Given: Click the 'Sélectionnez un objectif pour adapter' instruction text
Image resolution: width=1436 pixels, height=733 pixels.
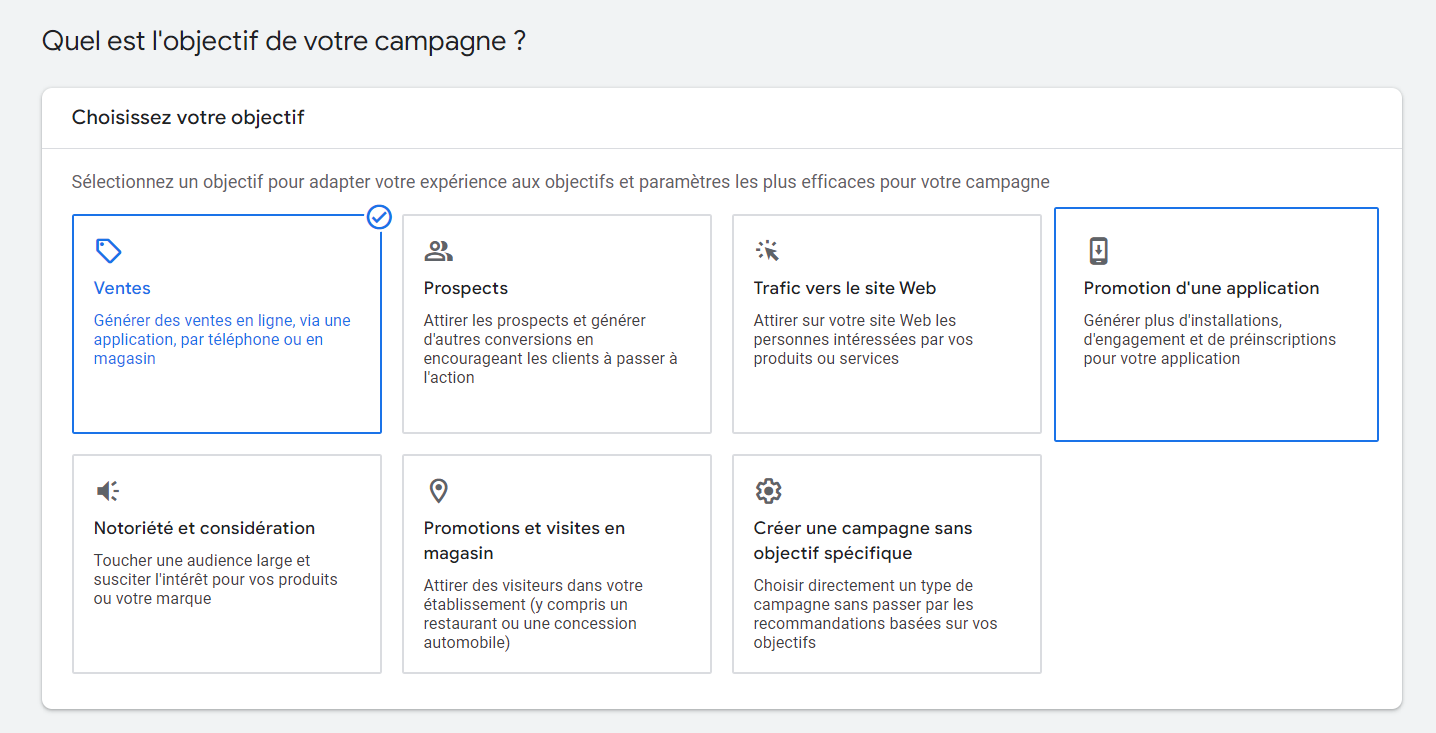Looking at the screenshot, I should pyautogui.click(x=561, y=182).
